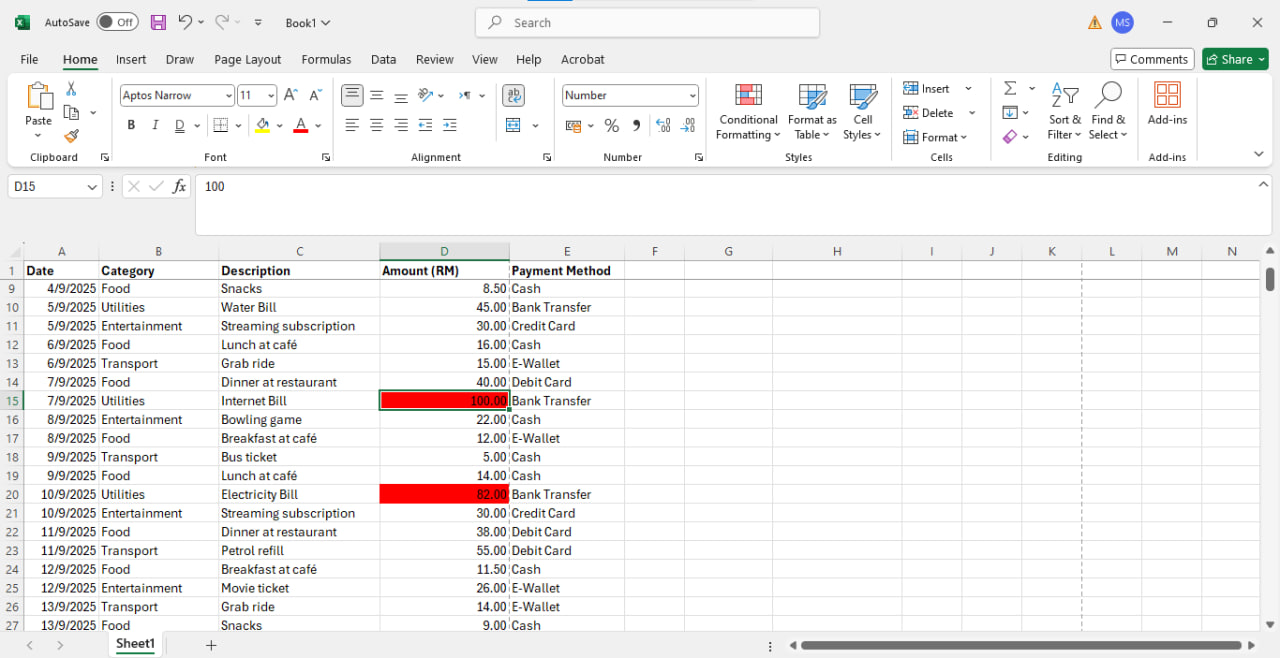Switch to the Formulas ribbon tab
Image resolution: width=1280 pixels, height=658 pixels.
[x=326, y=59]
